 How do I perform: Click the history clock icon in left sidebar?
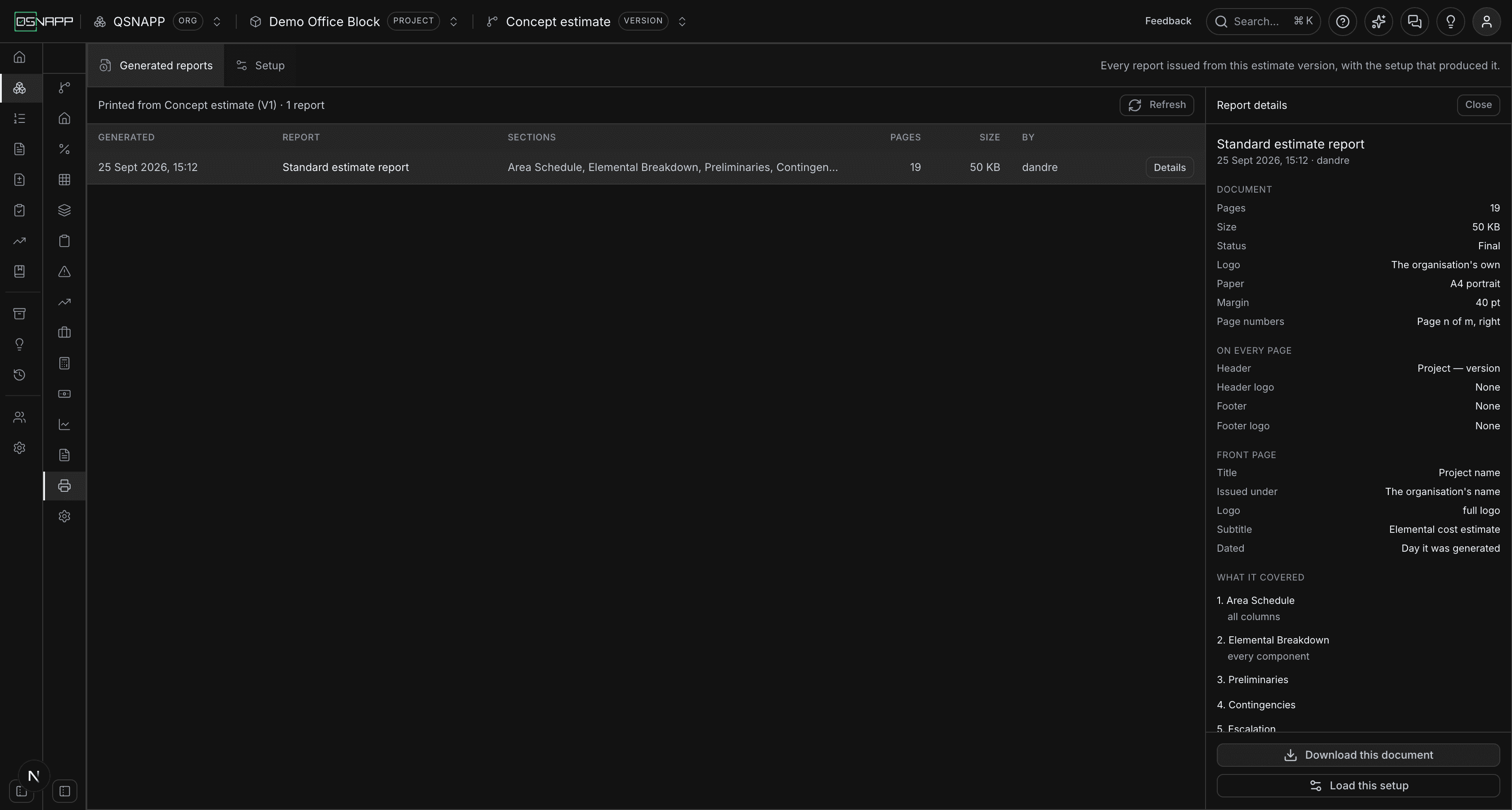click(x=19, y=375)
